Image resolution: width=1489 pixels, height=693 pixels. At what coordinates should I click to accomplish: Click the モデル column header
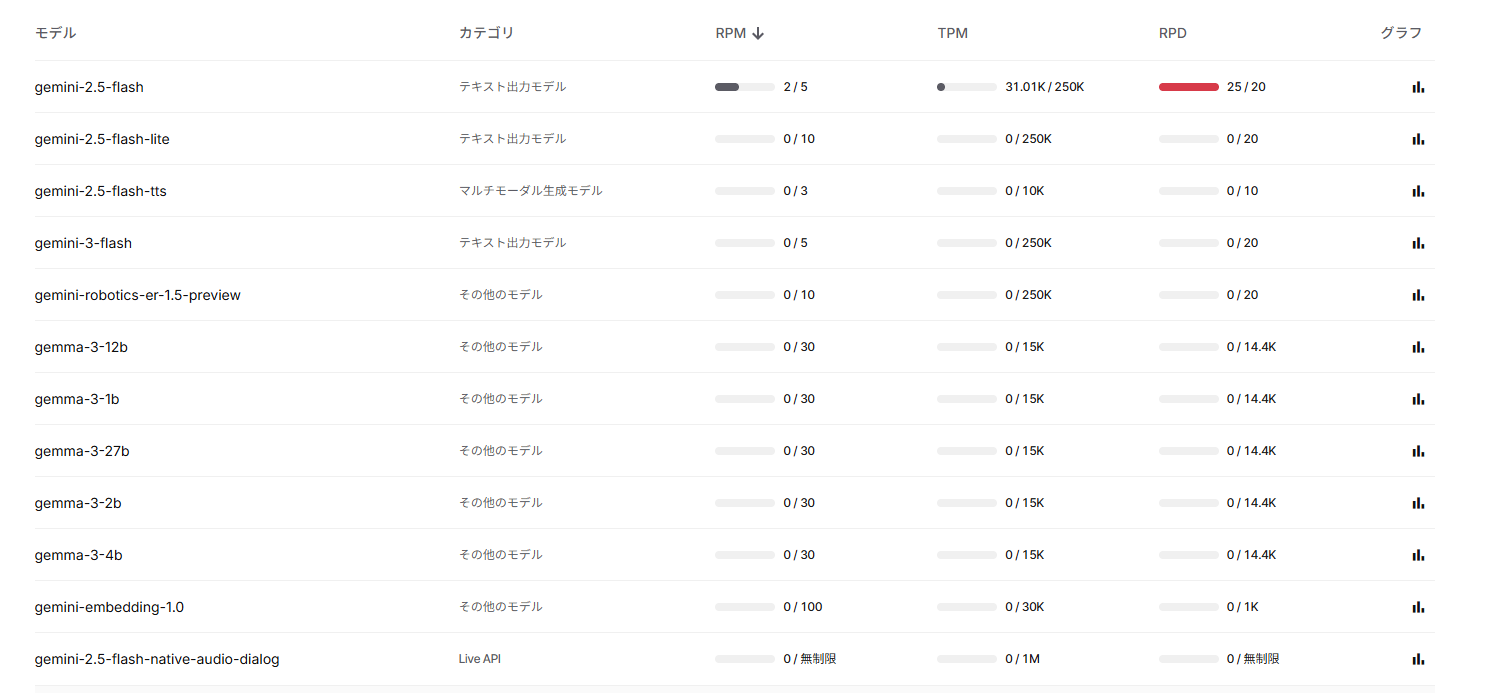pos(55,33)
